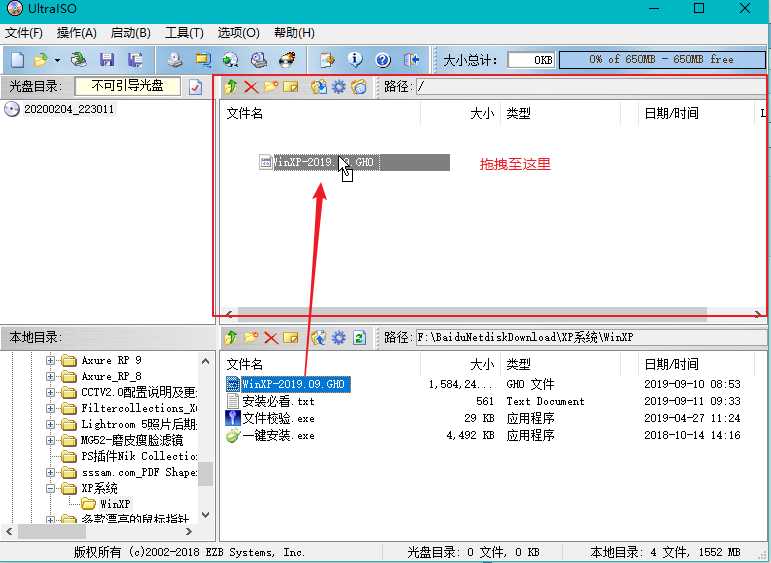This screenshot has height=563, width=771.
Task: Open an image file with the folder icon
Action: coord(41,60)
